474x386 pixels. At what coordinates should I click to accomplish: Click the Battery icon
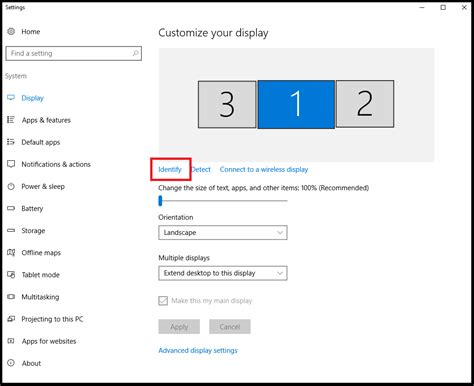point(11,208)
